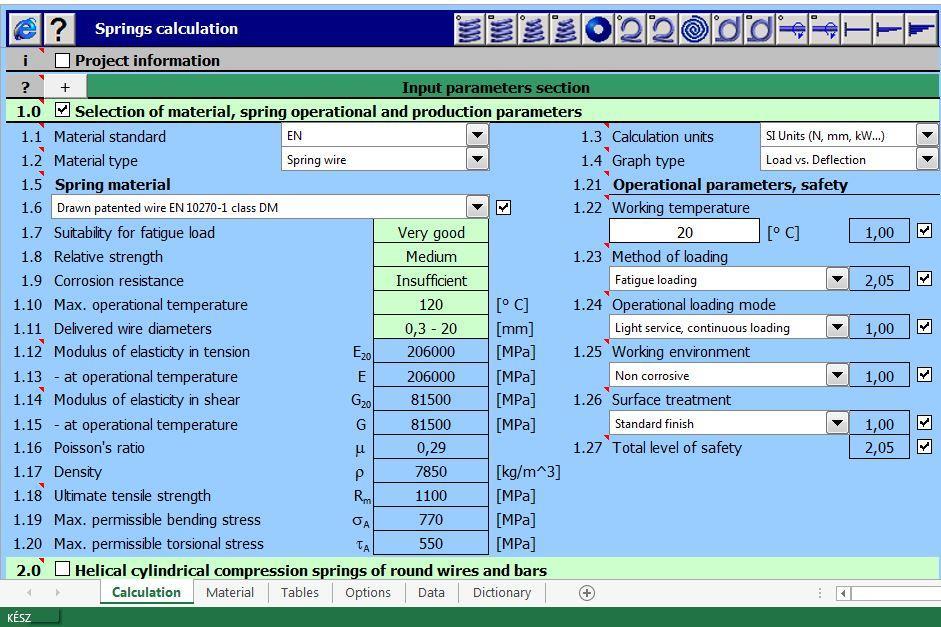Viewport: 941px width, 627px height.
Task: Open the Calculation units SI Units dropdown
Action: [x=927, y=135]
